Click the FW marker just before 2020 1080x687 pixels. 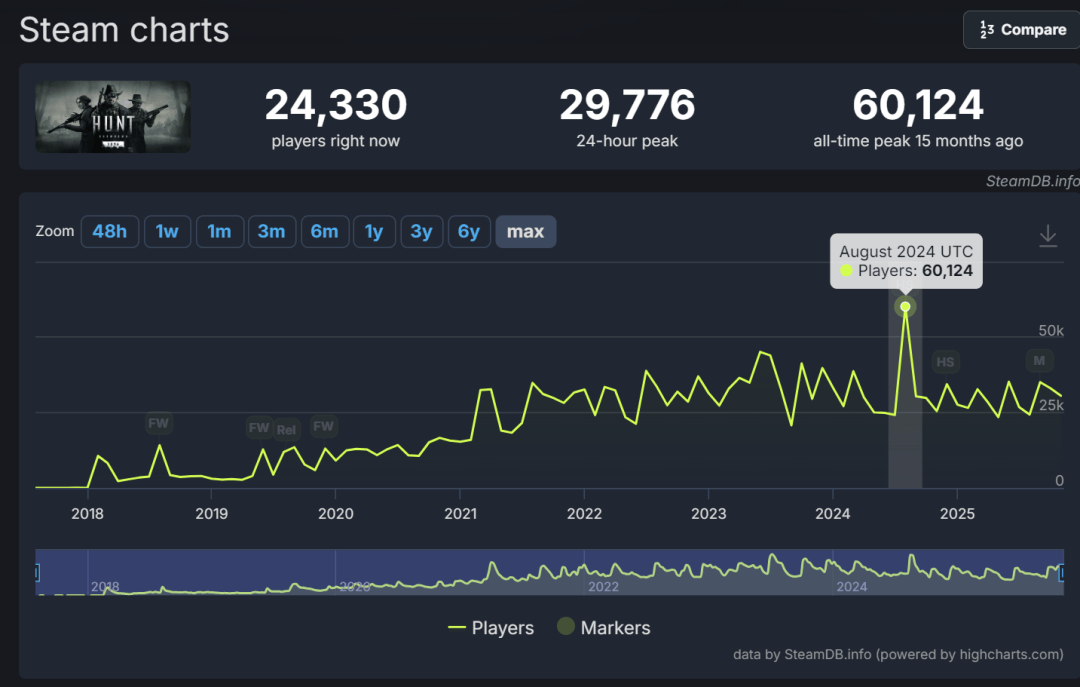coord(323,427)
